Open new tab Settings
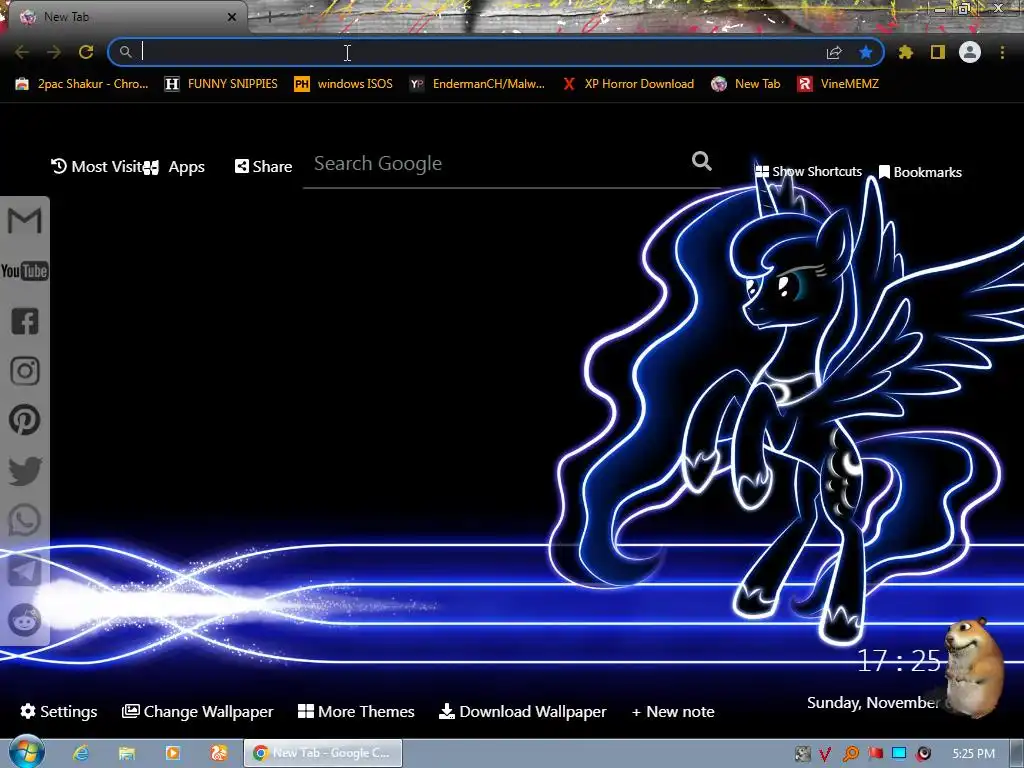The width and height of the screenshot is (1024, 768). pos(59,711)
